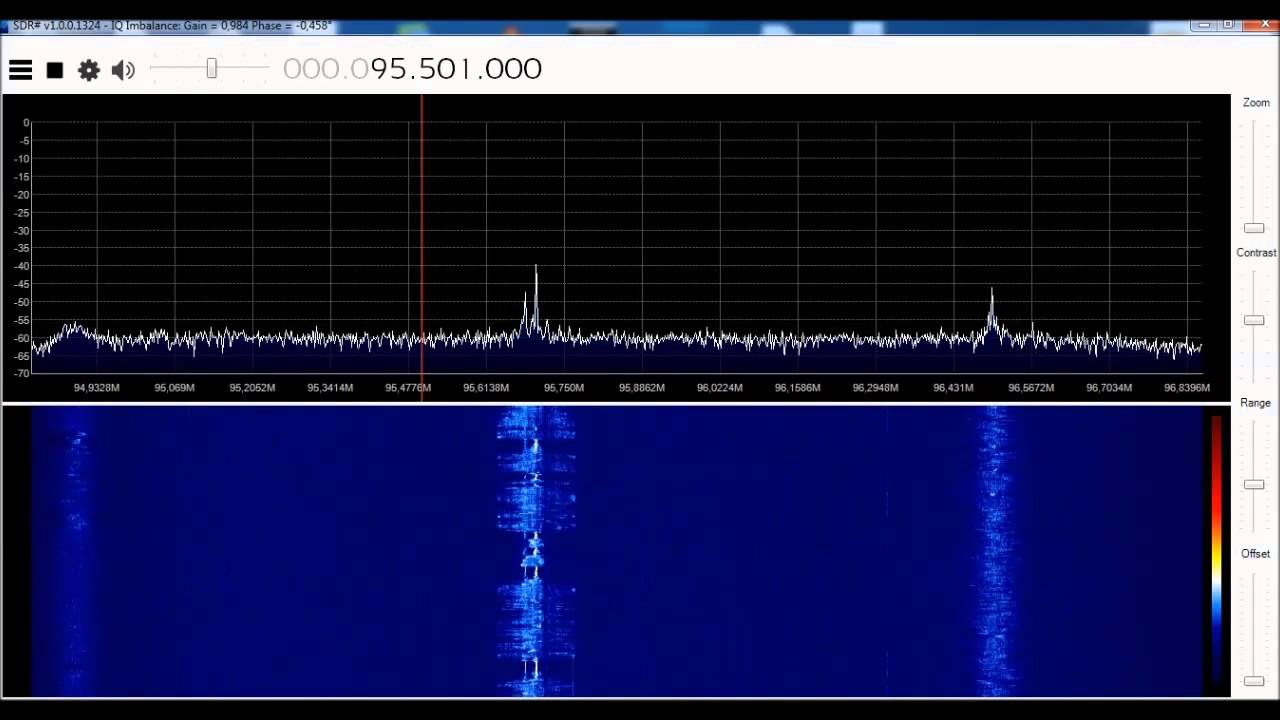Open the settings gear configuration

pos(89,70)
